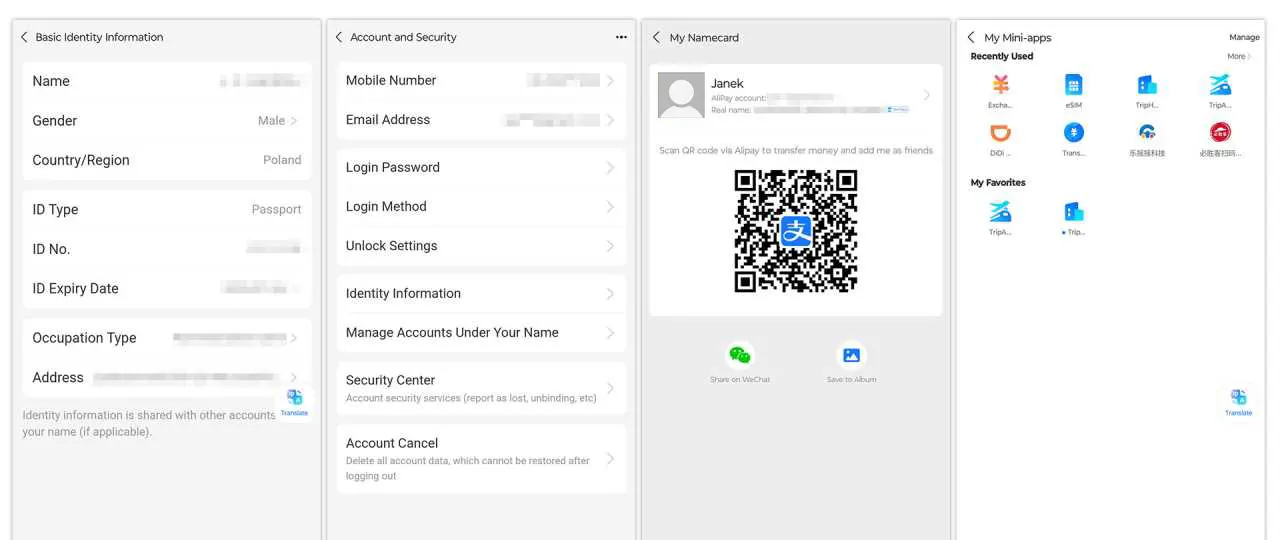This screenshot has height=540, width=1280.
Task: Click the Name row
Action: click(x=167, y=81)
